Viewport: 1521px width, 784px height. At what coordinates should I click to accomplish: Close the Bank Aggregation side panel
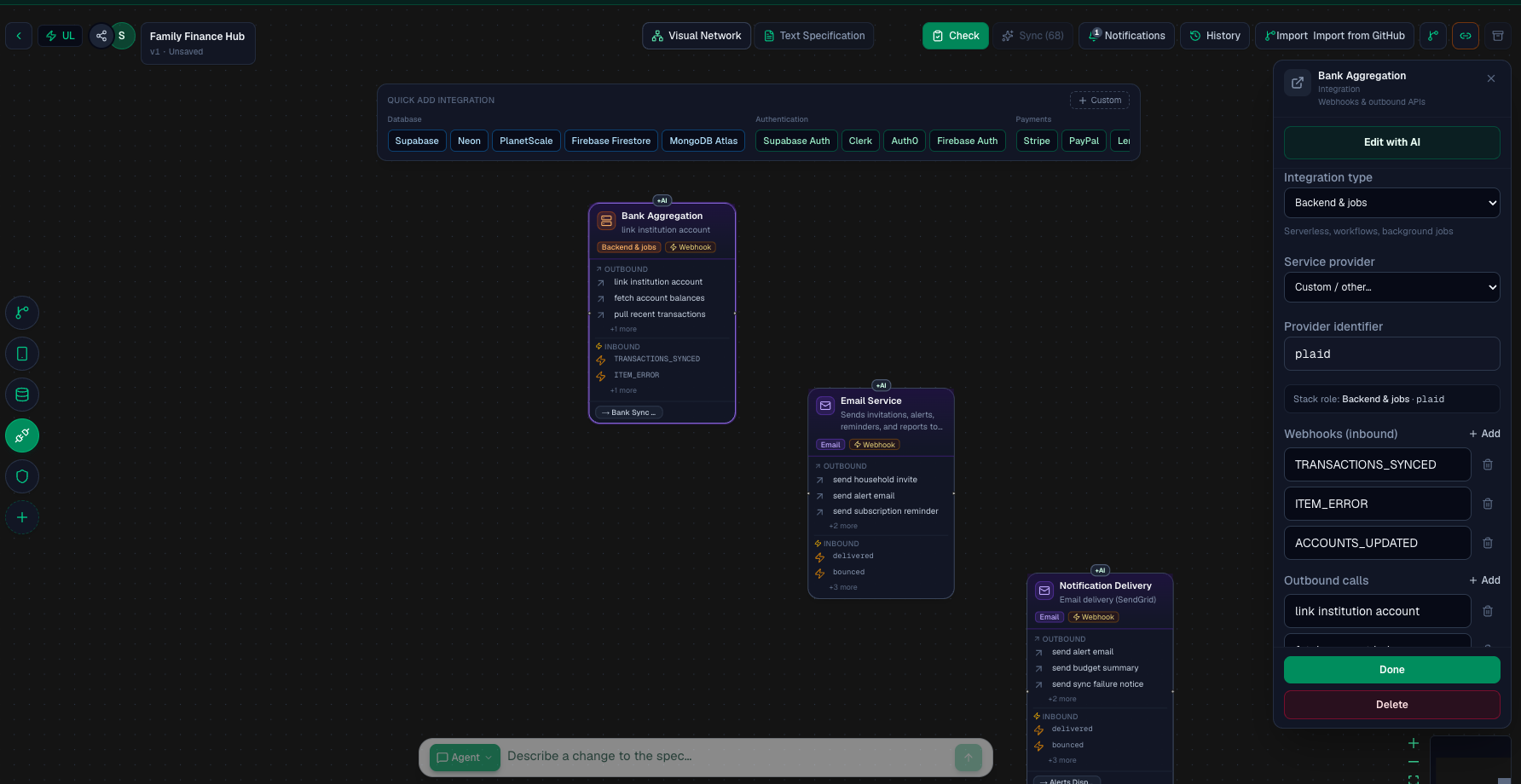1491,78
